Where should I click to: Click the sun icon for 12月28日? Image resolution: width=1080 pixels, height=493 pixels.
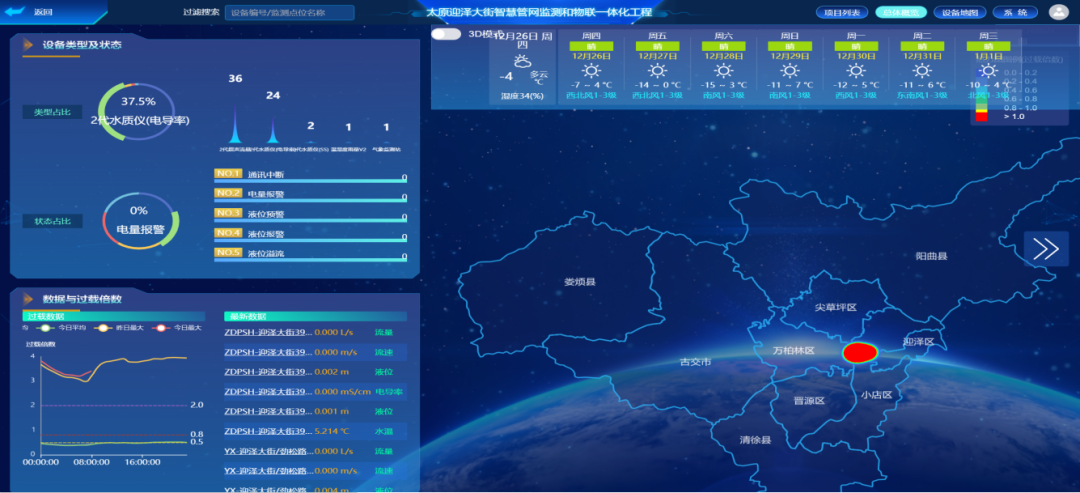723,70
